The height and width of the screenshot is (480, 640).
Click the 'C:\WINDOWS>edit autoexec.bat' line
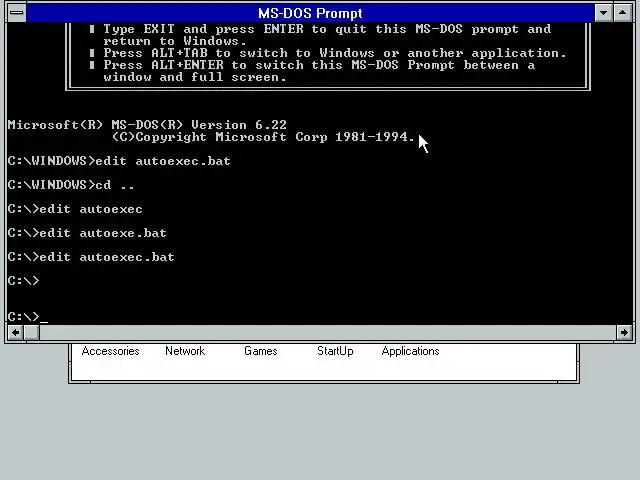tap(119, 161)
